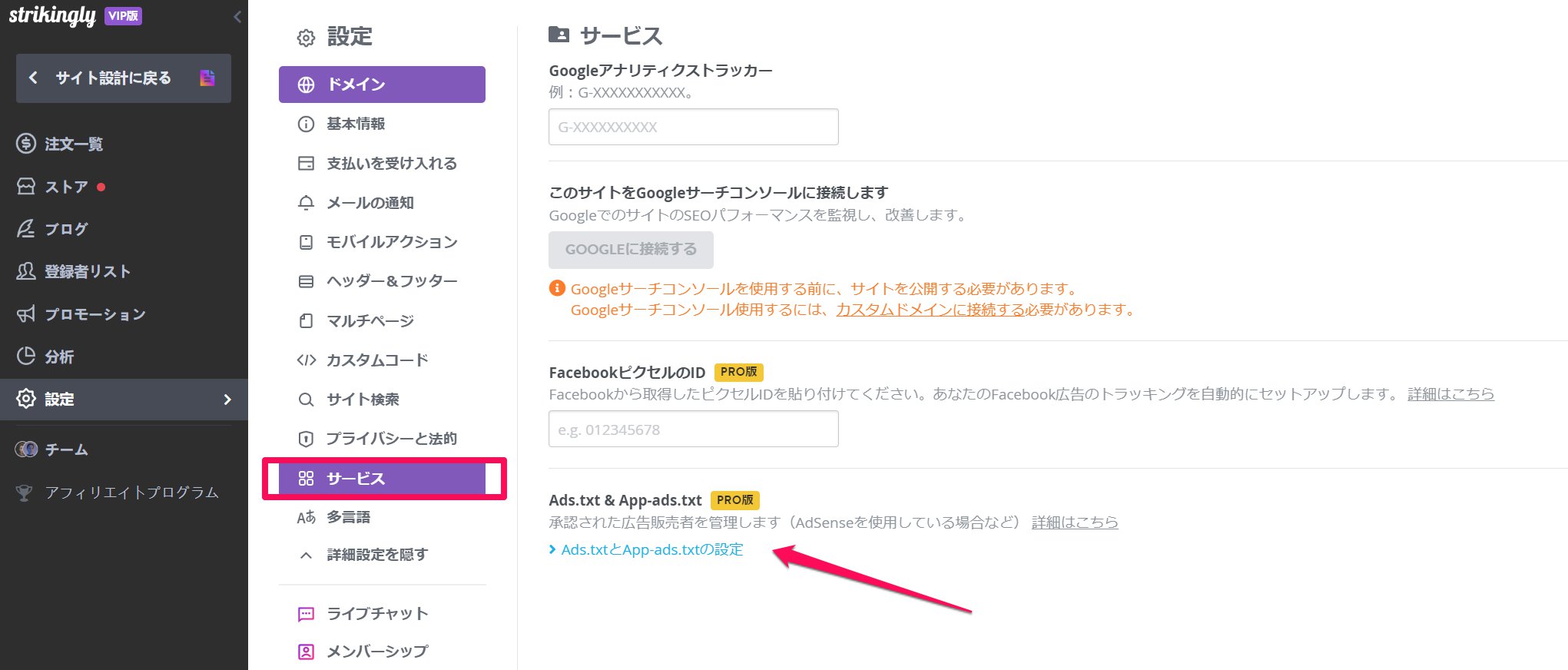
Task: Click the PRO版 badge next to FacebookピクセルのID
Action: (x=738, y=372)
